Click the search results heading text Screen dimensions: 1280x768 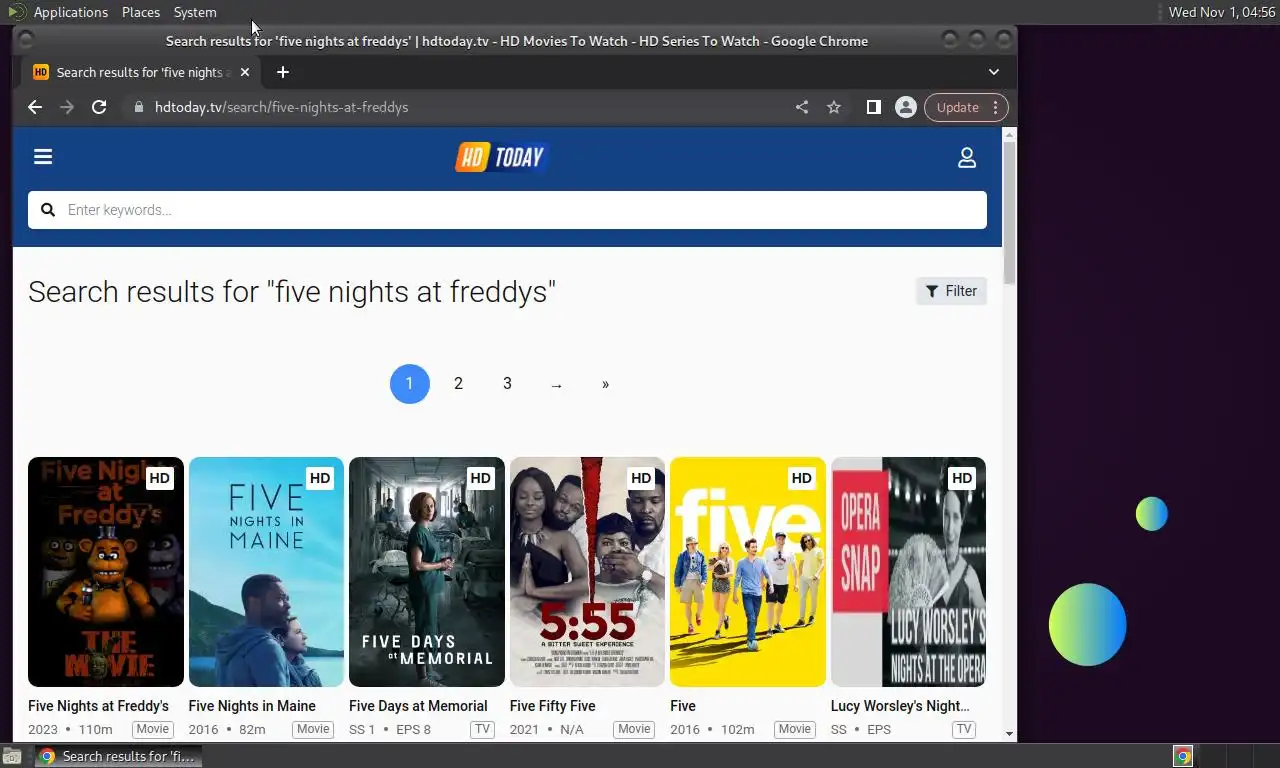pyautogui.click(x=292, y=291)
